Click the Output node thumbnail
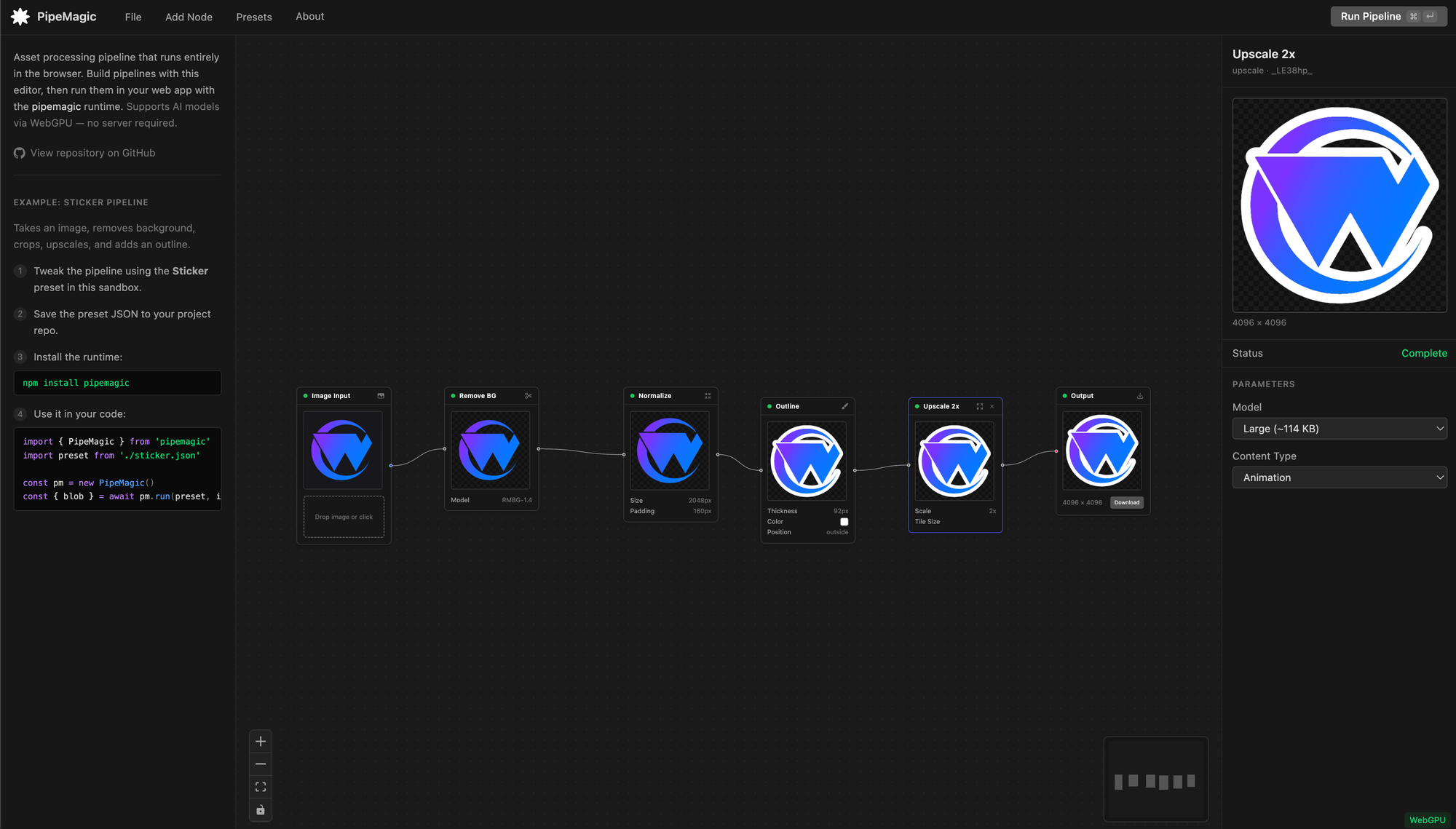1456x829 pixels. pos(1102,450)
